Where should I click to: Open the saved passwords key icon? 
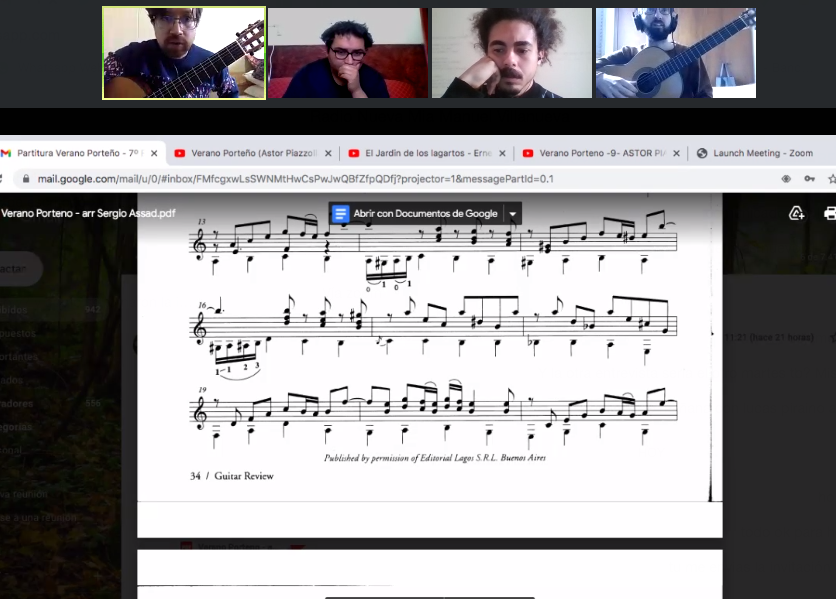pos(809,179)
